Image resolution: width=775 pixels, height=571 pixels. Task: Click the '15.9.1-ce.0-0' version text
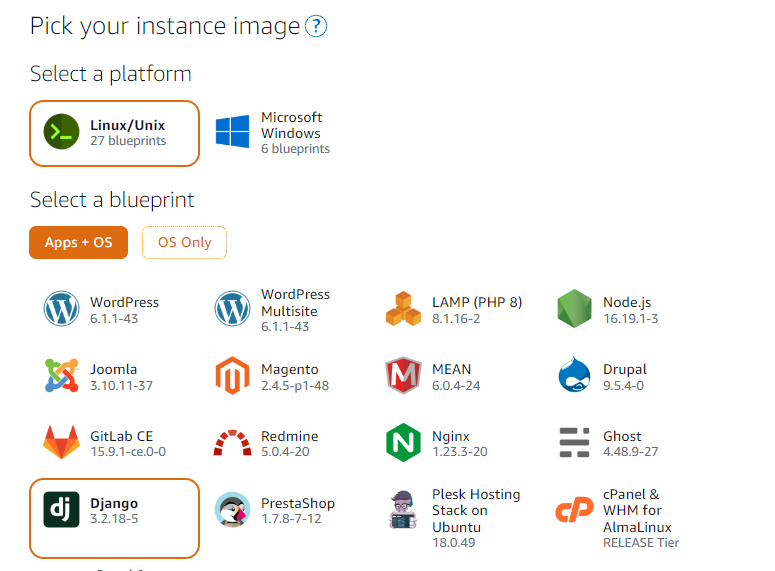click(x=128, y=452)
